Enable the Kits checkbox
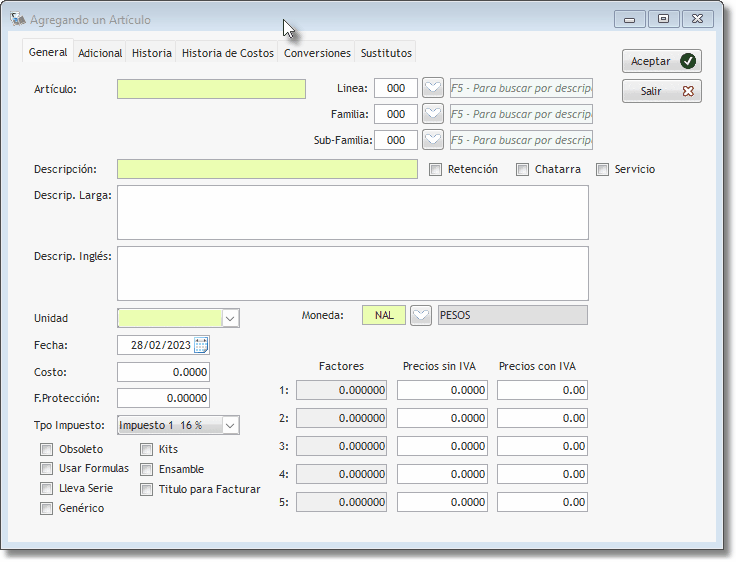The image size is (736, 562). [x=146, y=450]
